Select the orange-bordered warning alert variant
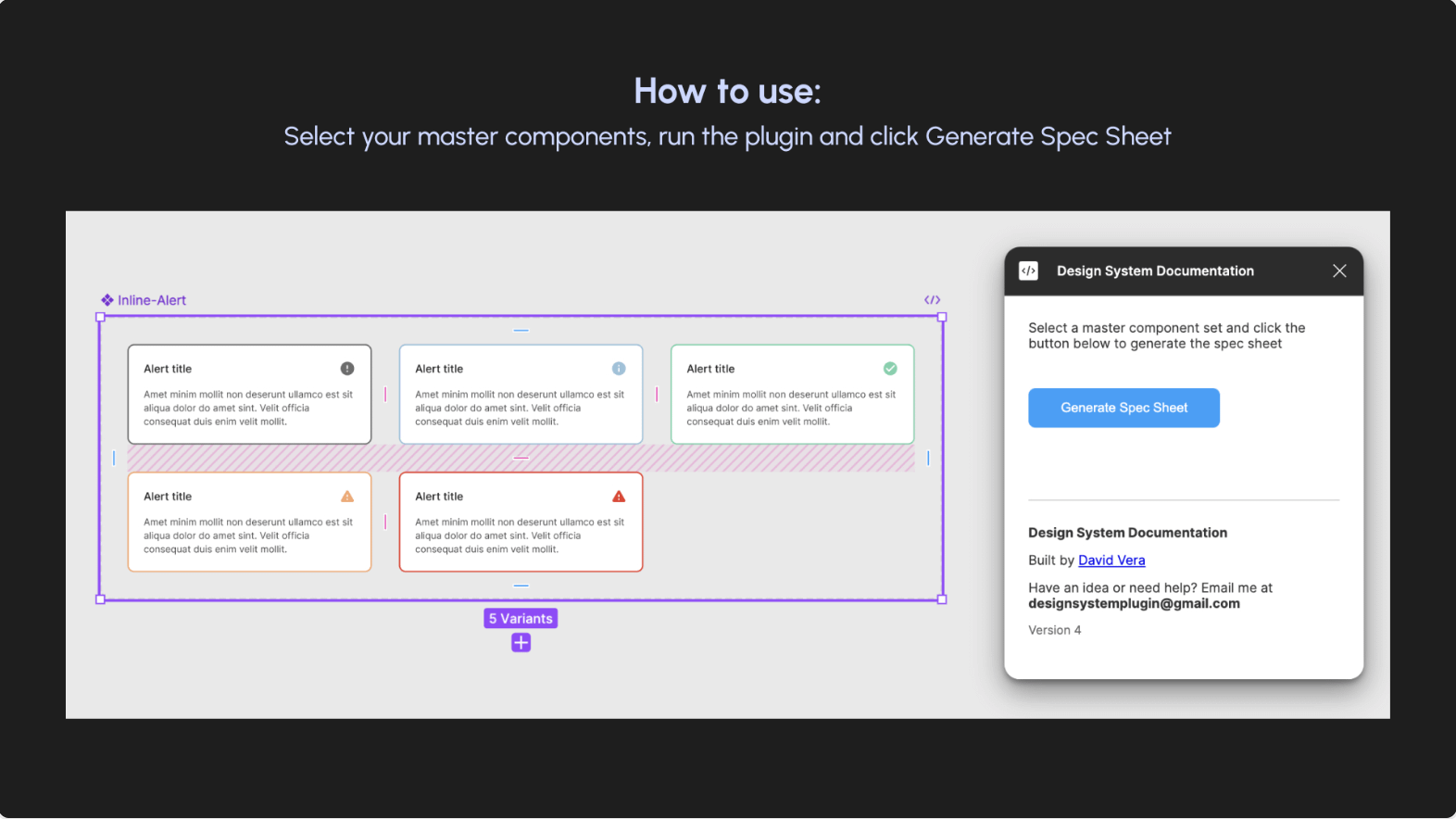Screen dimensions: 1456x819 coord(249,523)
